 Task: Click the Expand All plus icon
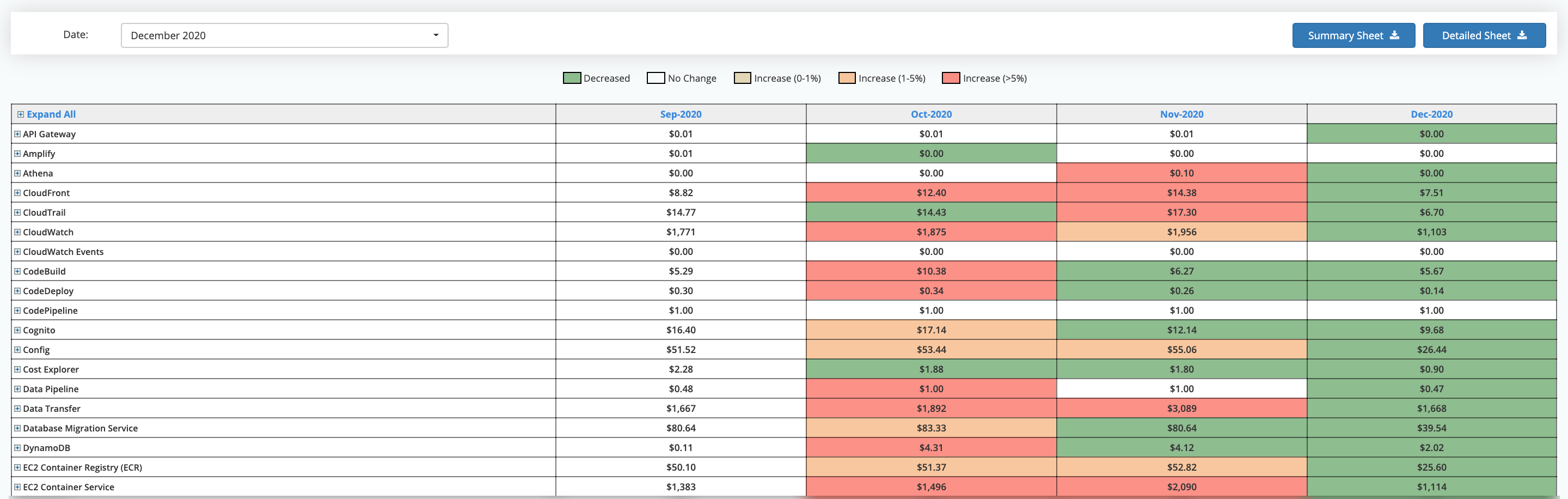pos(21,114)
